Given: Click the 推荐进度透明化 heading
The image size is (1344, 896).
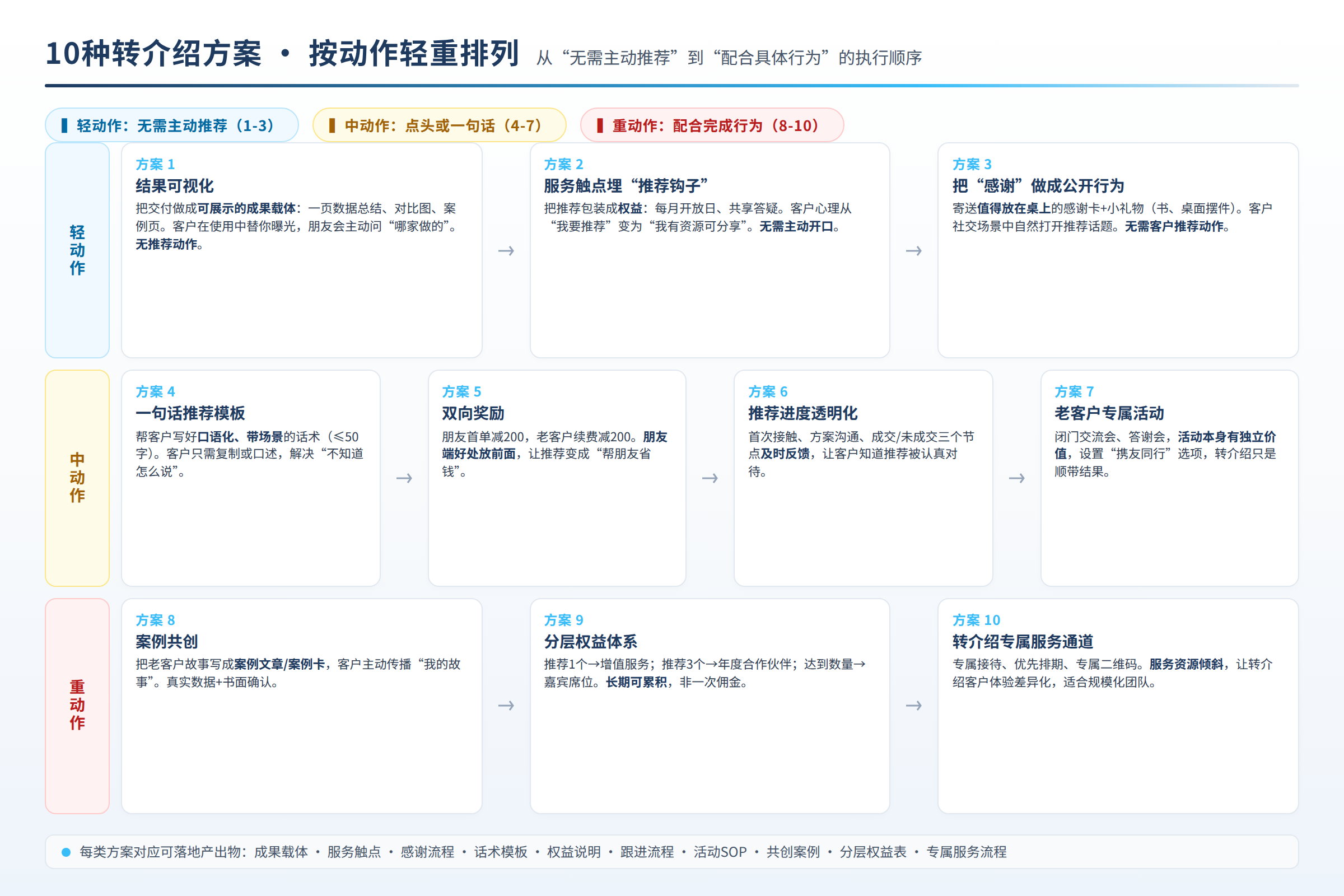Looking at the screenshot, I should (803, 413).
